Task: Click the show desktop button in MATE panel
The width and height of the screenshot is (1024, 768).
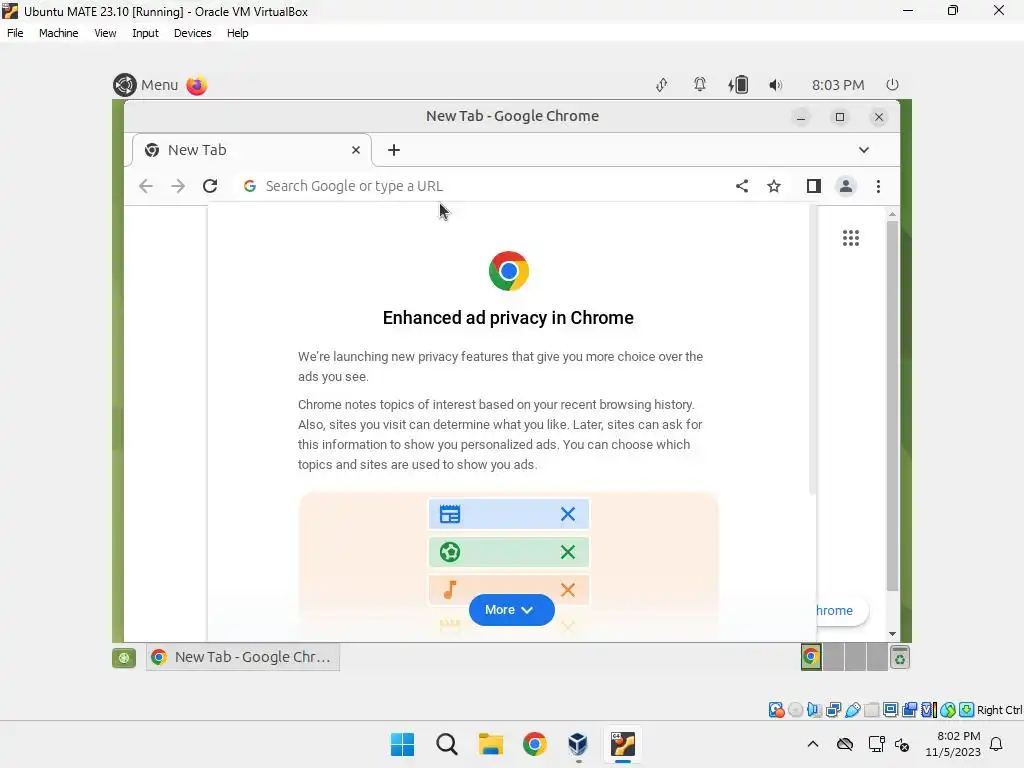Action: point(124,658)
